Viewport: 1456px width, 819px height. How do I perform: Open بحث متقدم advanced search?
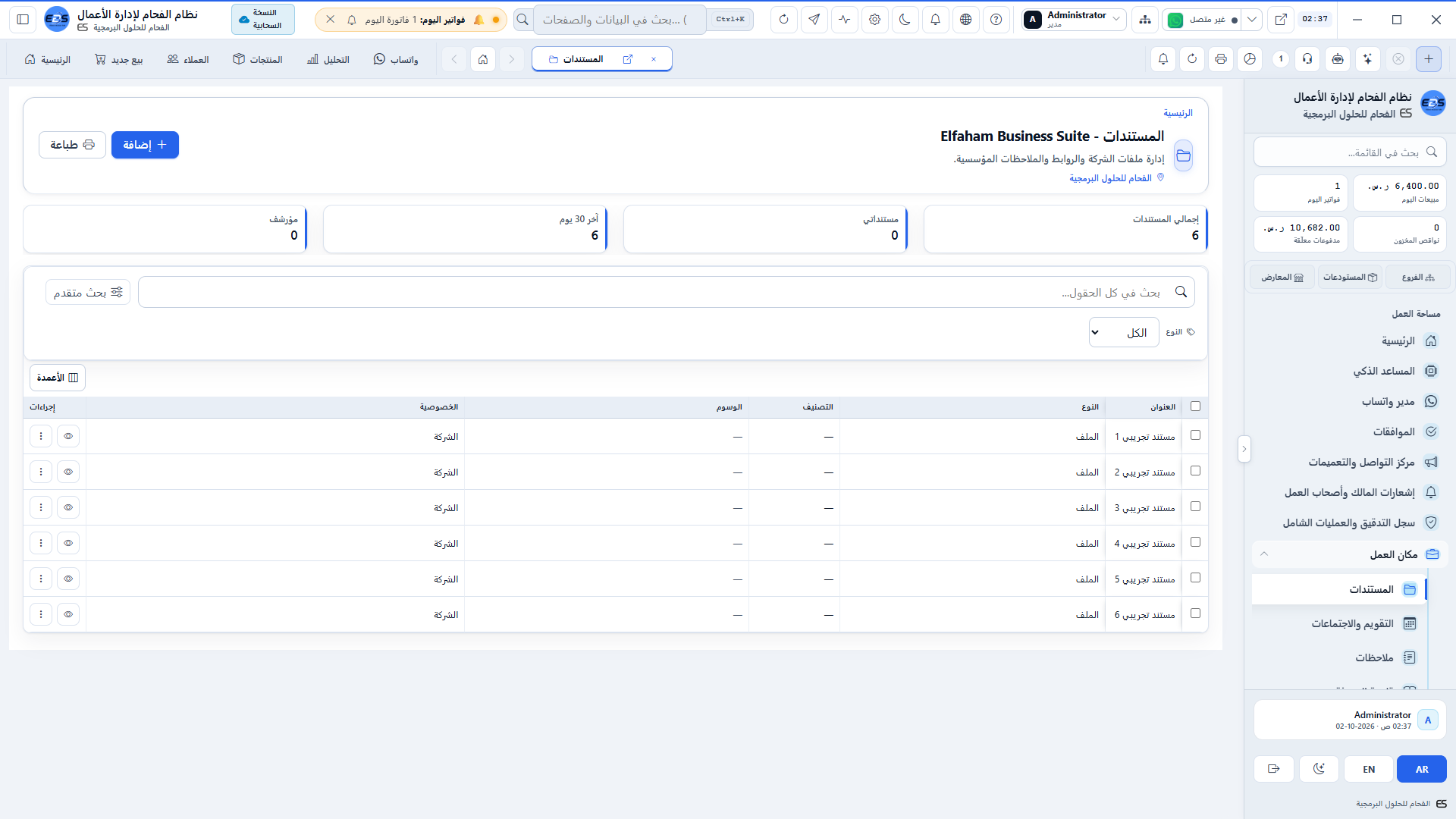[88, 293]
